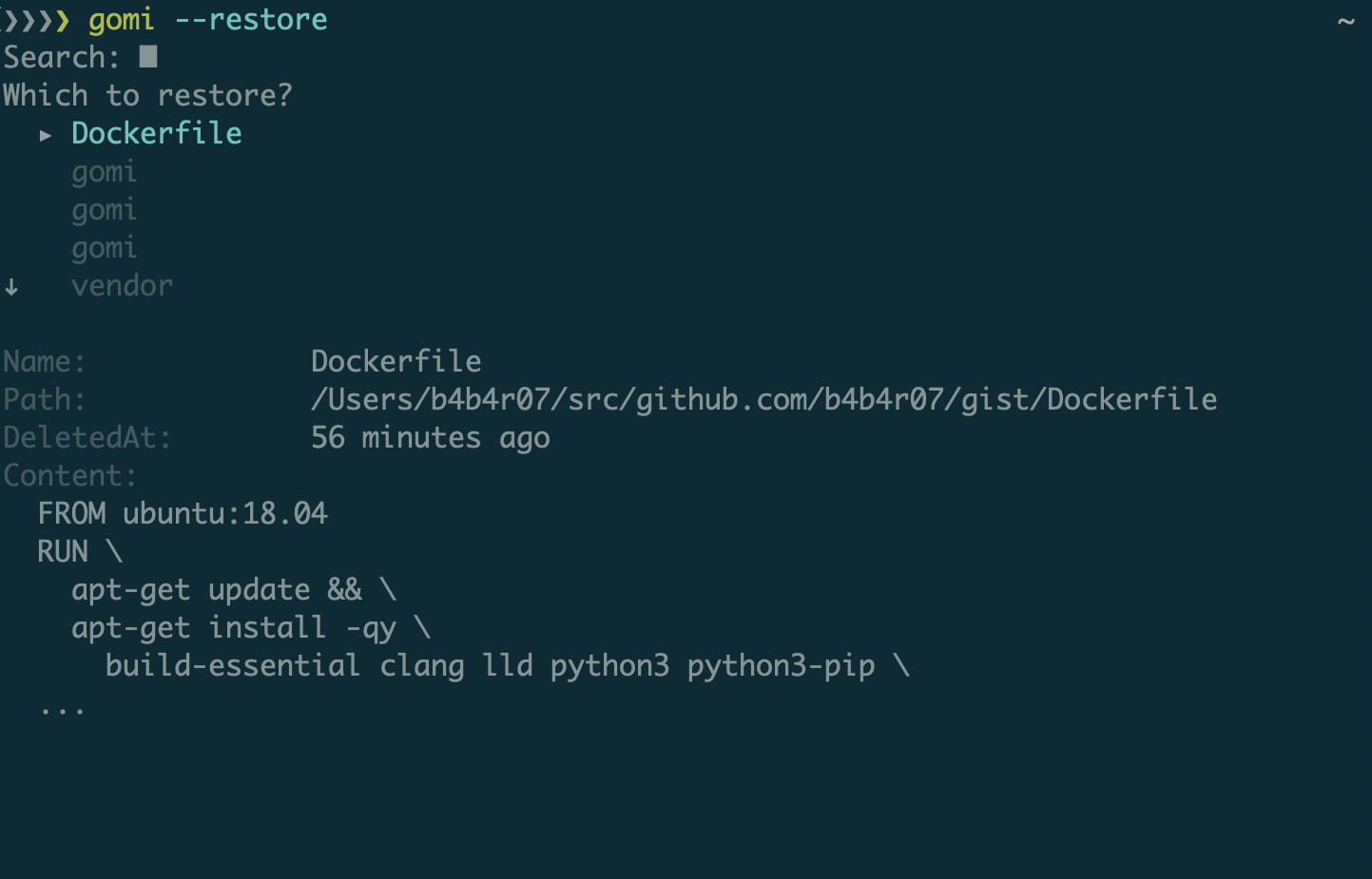Click the selection pointer beside Dockerfile
1372x879 pixels.
45,136
